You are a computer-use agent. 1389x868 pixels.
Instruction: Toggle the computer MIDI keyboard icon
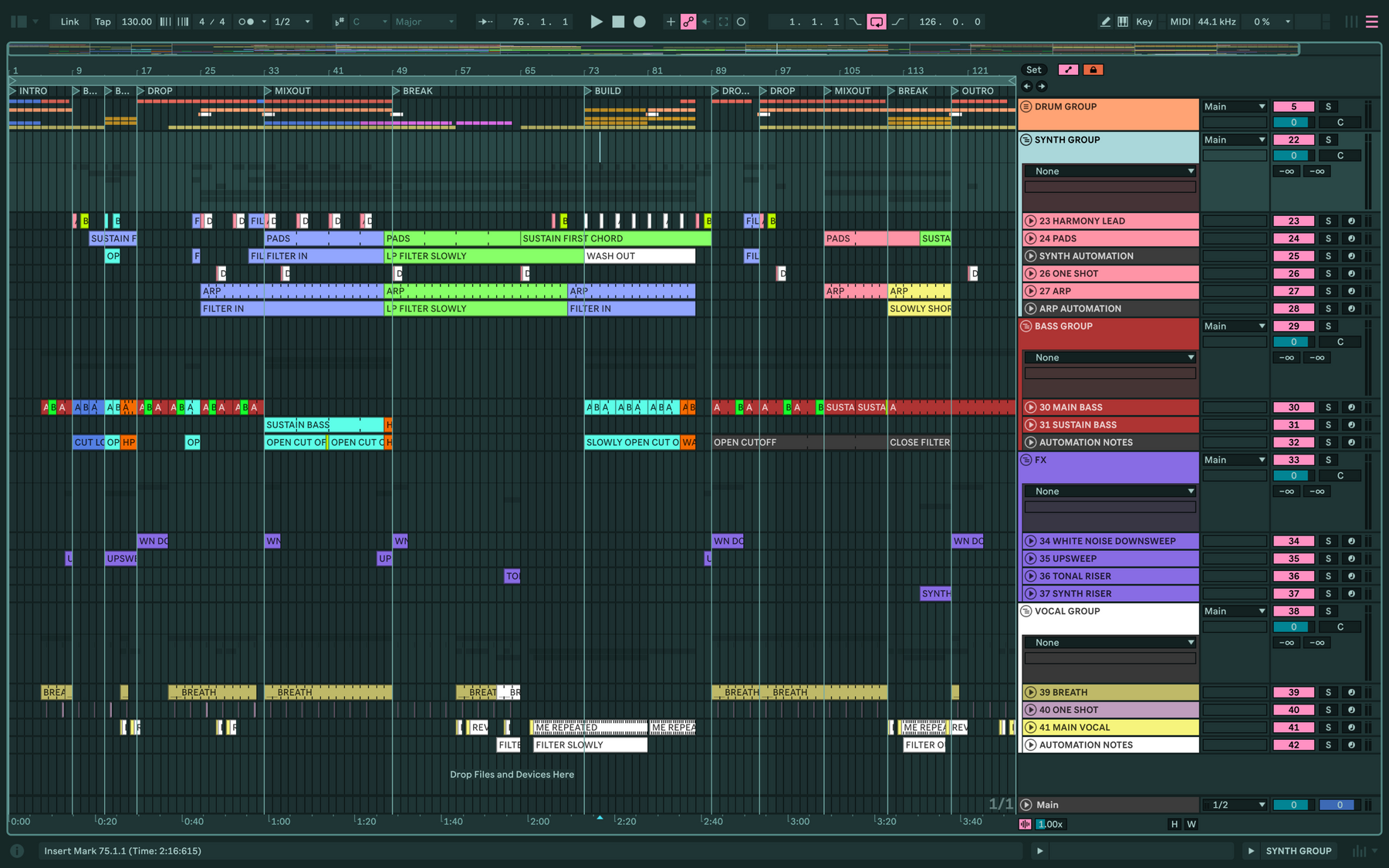[x=1123, y=22]
